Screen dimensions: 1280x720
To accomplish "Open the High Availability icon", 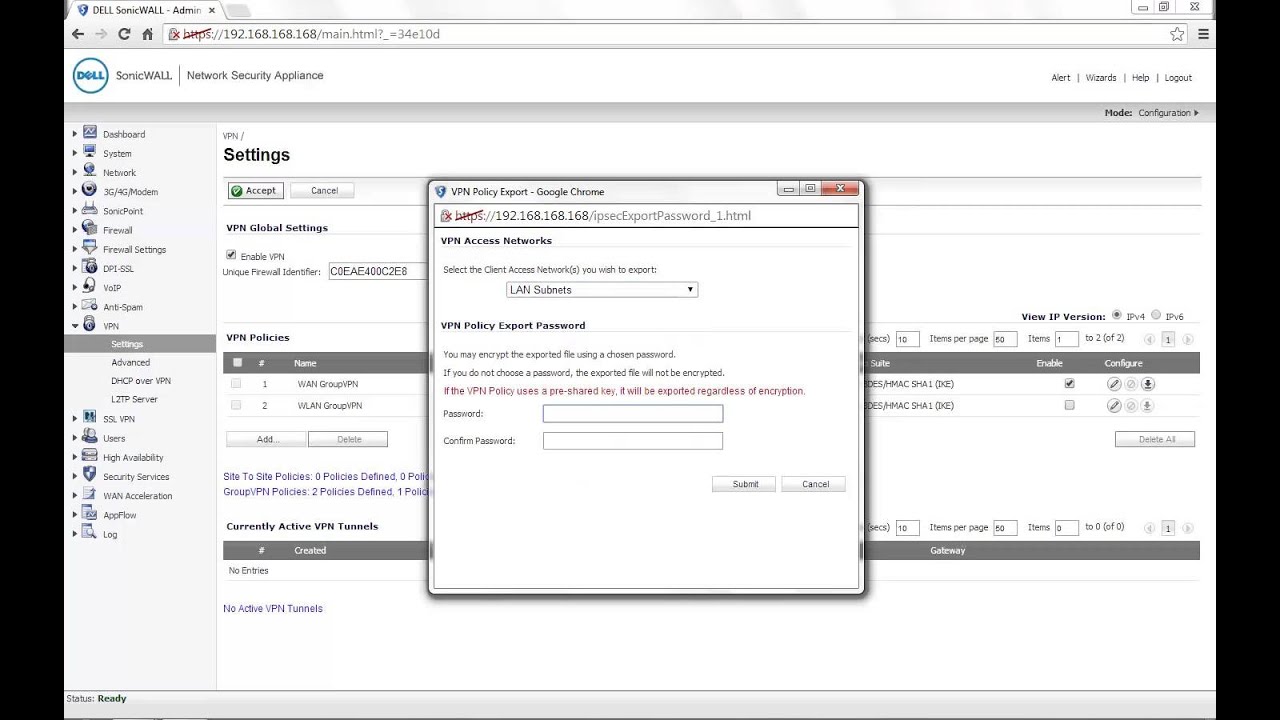I will pyautogui.click(x=90, y=456).
